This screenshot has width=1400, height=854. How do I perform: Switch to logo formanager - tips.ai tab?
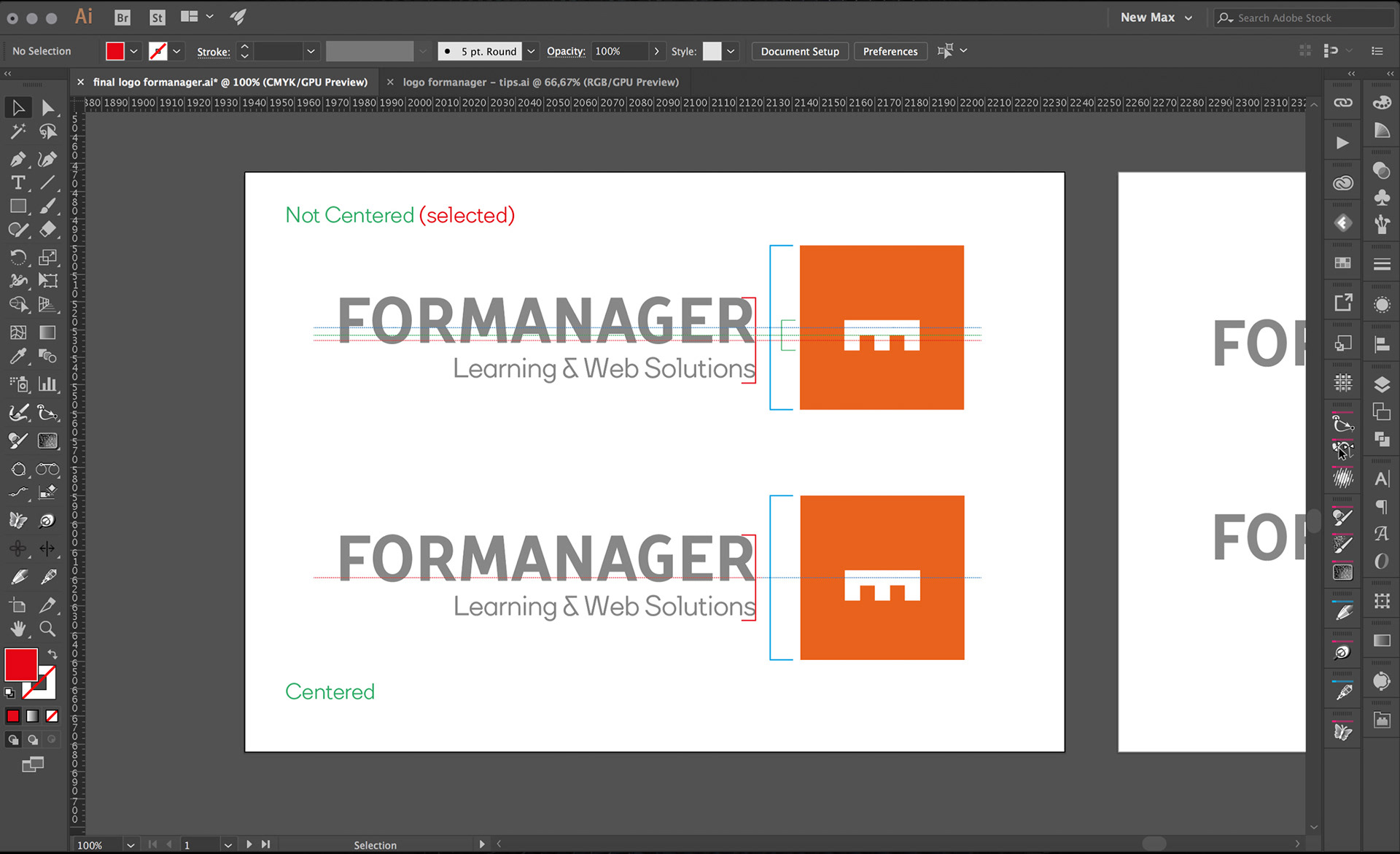[x=540, y=82]
